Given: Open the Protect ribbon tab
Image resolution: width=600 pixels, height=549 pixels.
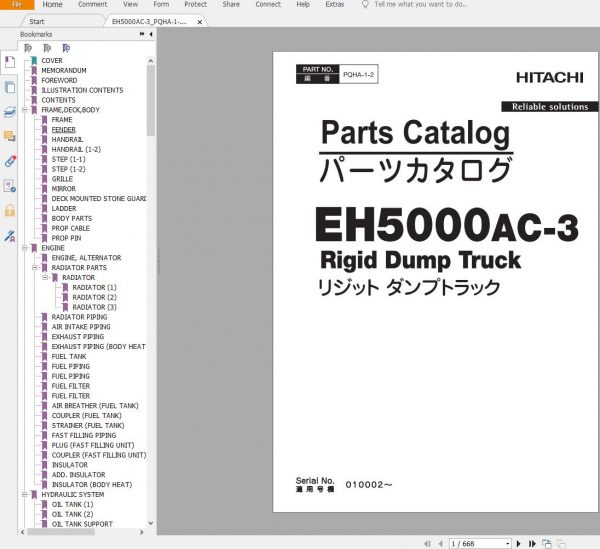Looking at the screenshot, I should point(195,5).
